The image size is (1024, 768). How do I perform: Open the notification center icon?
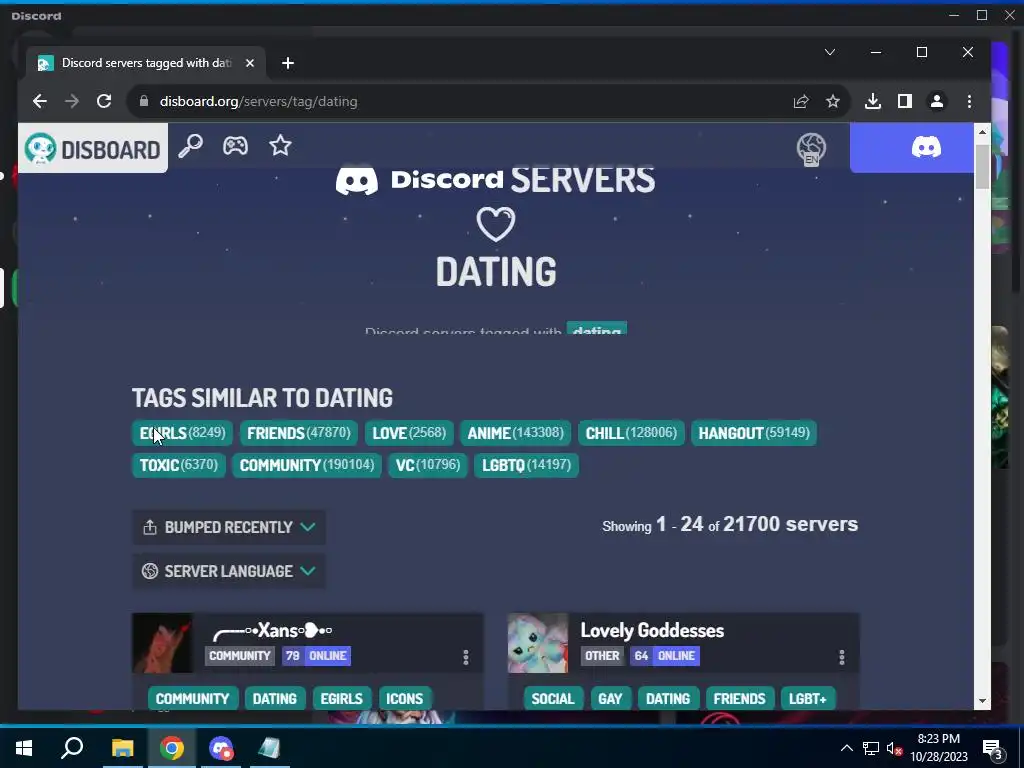tap(992, 748)
